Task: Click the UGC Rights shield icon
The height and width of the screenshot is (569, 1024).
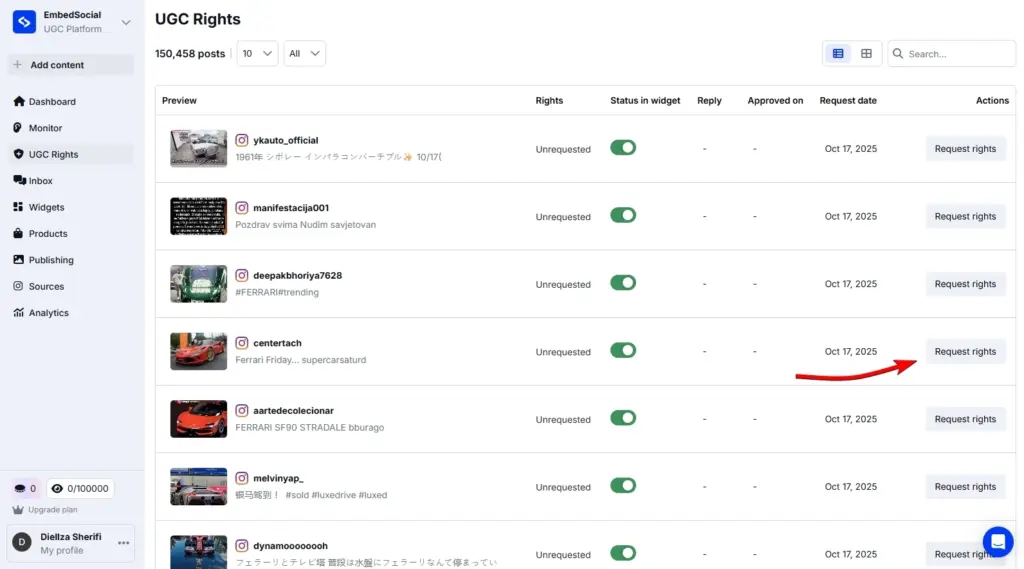Action: point(18,154)
